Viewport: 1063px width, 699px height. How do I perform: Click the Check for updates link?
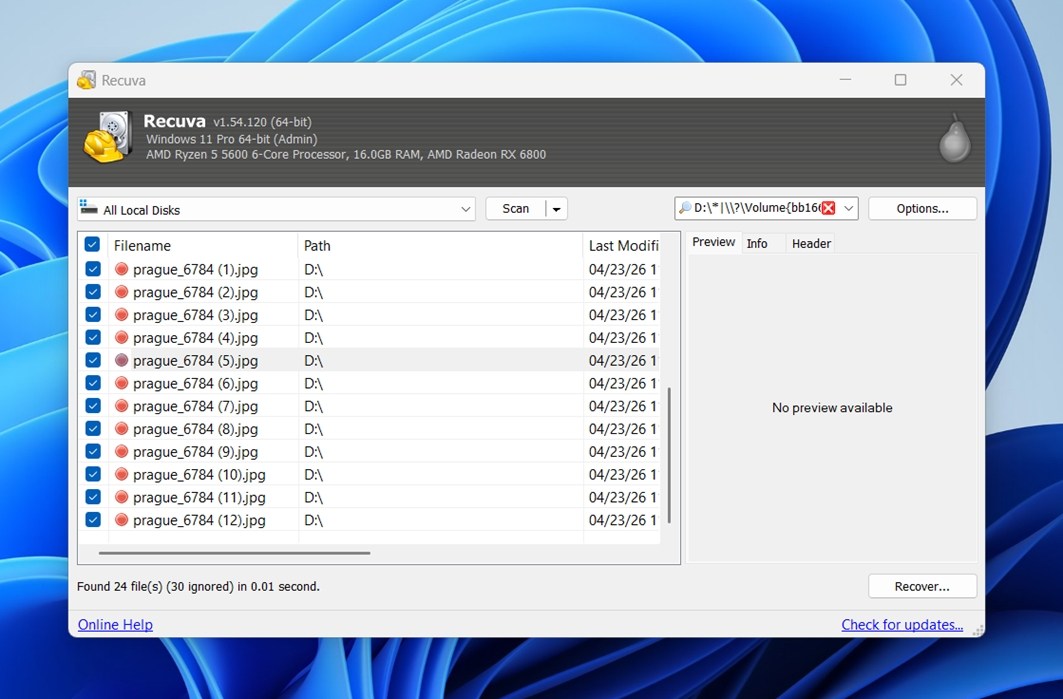click(x=902, y=624)
